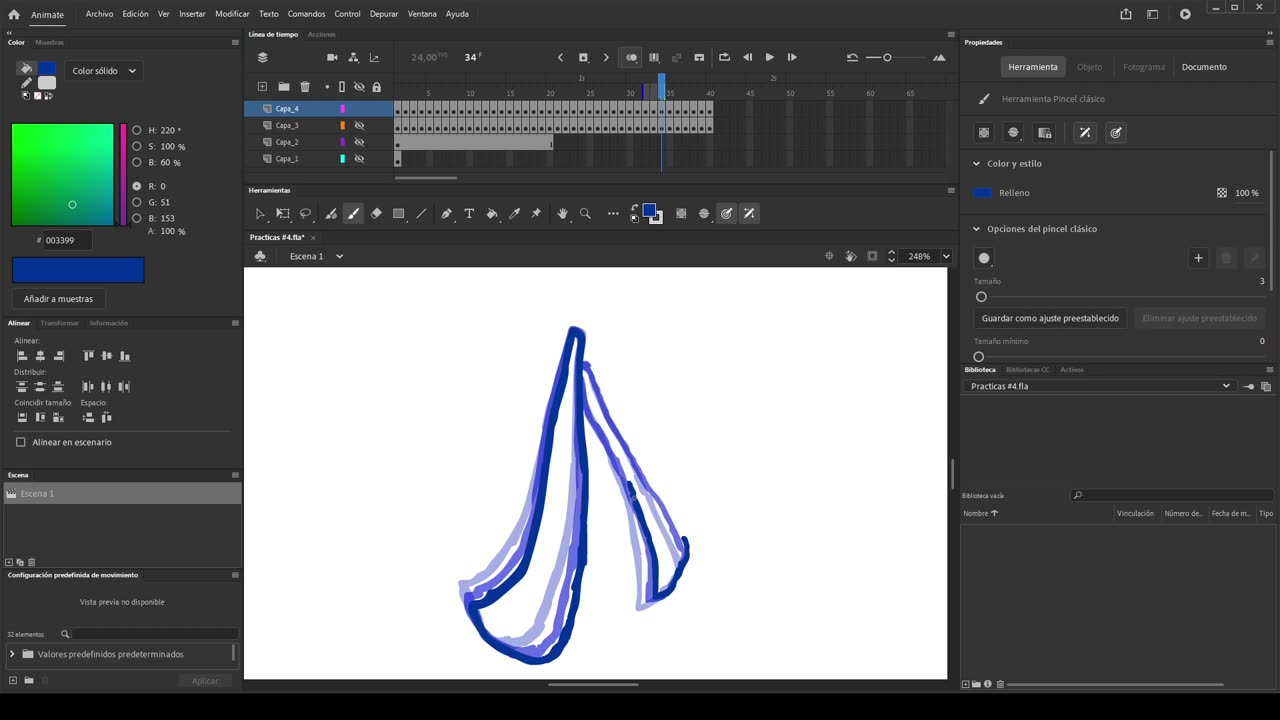Toggle loop playback button
Viewport: 1280px width, 720px height.
pyautogui.click(x=724, y=57)
